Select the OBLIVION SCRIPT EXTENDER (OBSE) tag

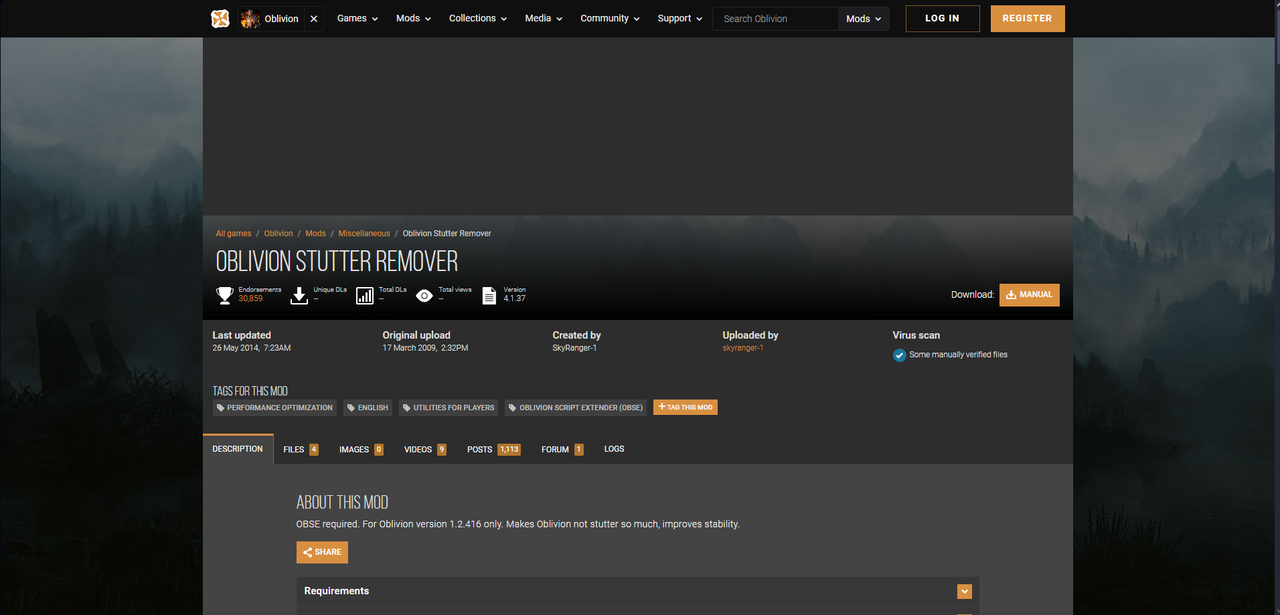(x=576, y=408)
